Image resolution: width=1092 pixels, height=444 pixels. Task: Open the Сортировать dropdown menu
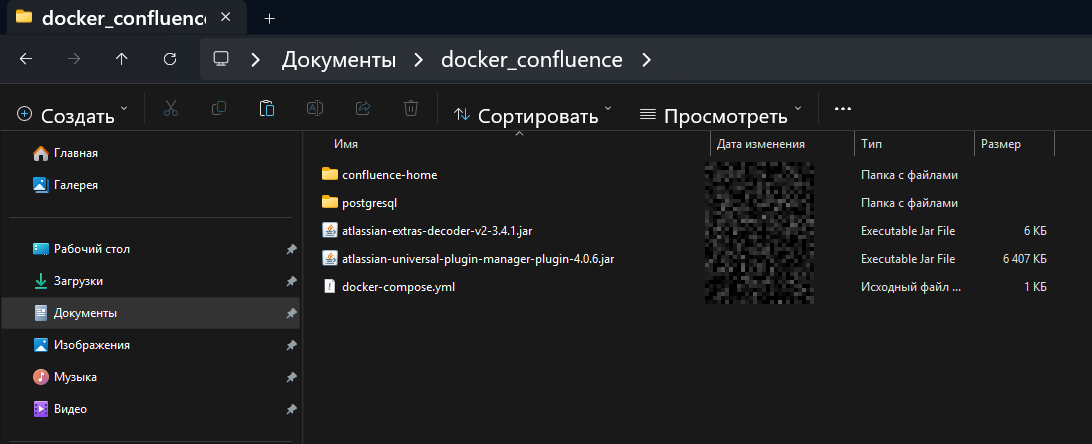(x=533, y=115)
